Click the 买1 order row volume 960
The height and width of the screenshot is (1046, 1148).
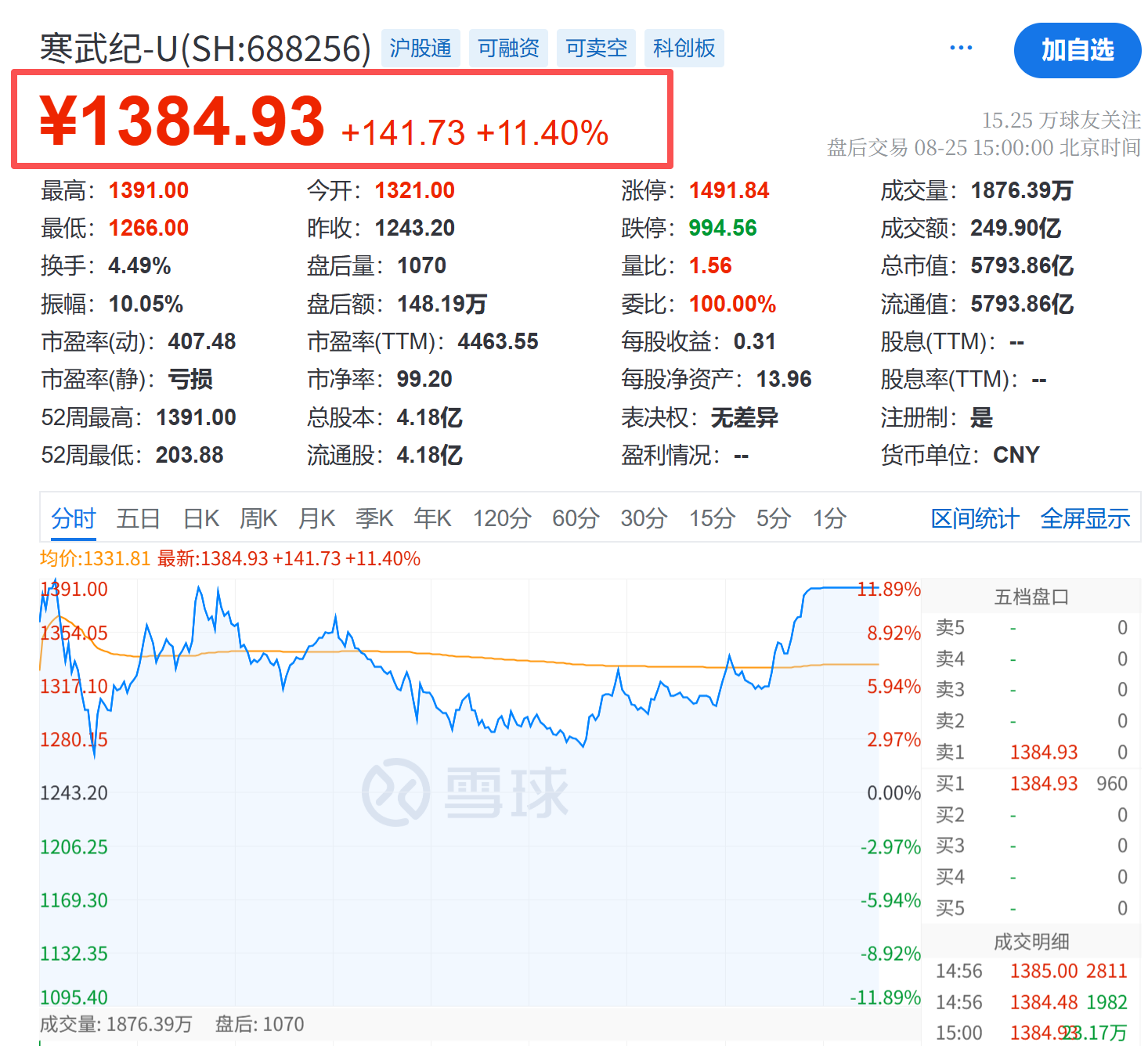click(x=1112, y=784)
